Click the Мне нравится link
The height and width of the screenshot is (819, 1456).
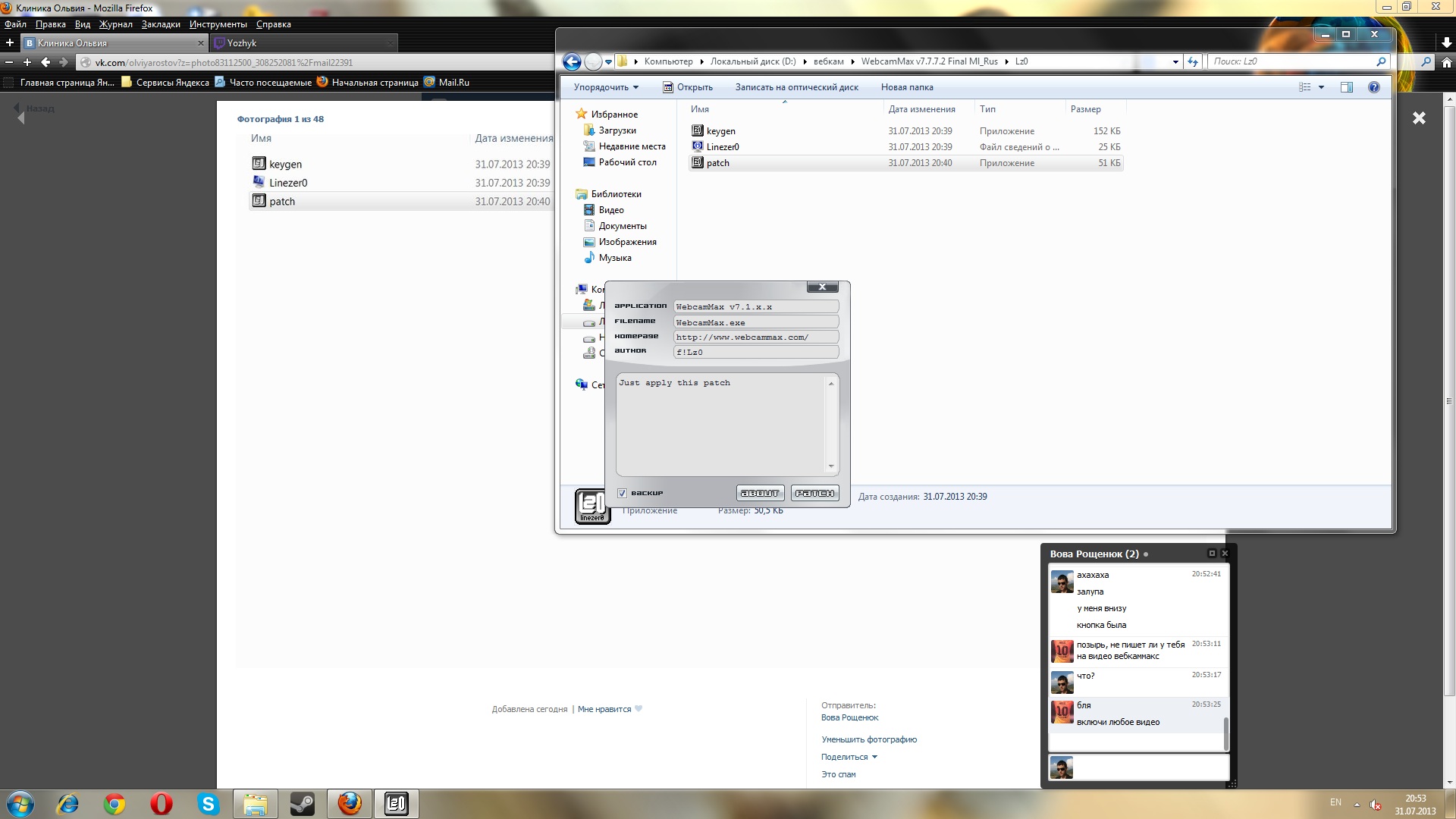[604, 709]
